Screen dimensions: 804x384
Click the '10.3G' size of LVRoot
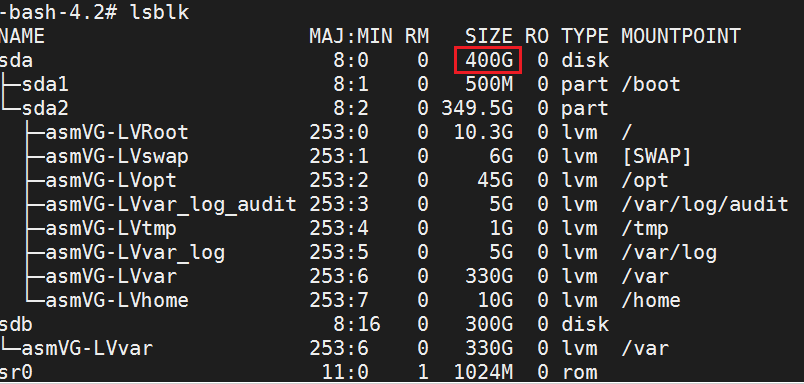pos(484,132)
